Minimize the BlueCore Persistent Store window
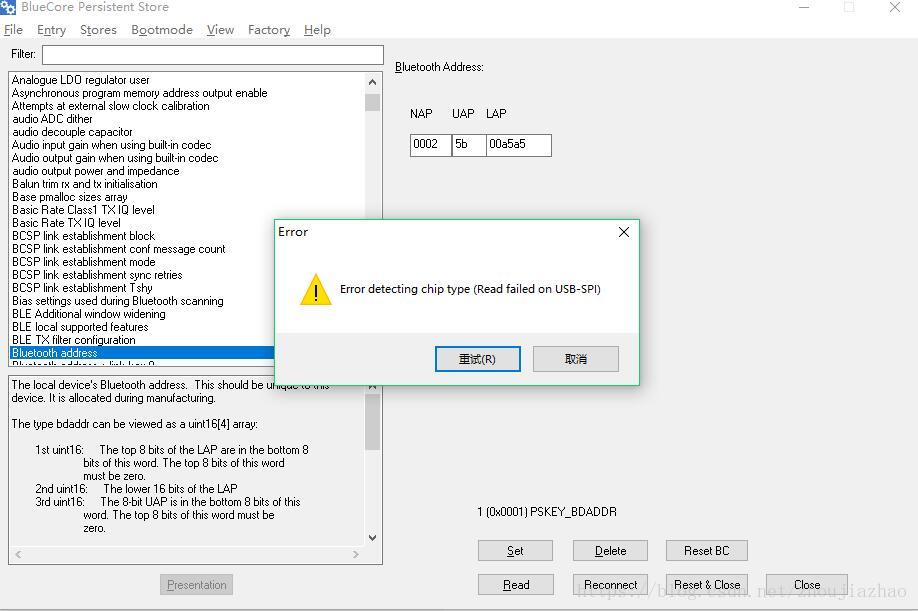 [804, 8]
